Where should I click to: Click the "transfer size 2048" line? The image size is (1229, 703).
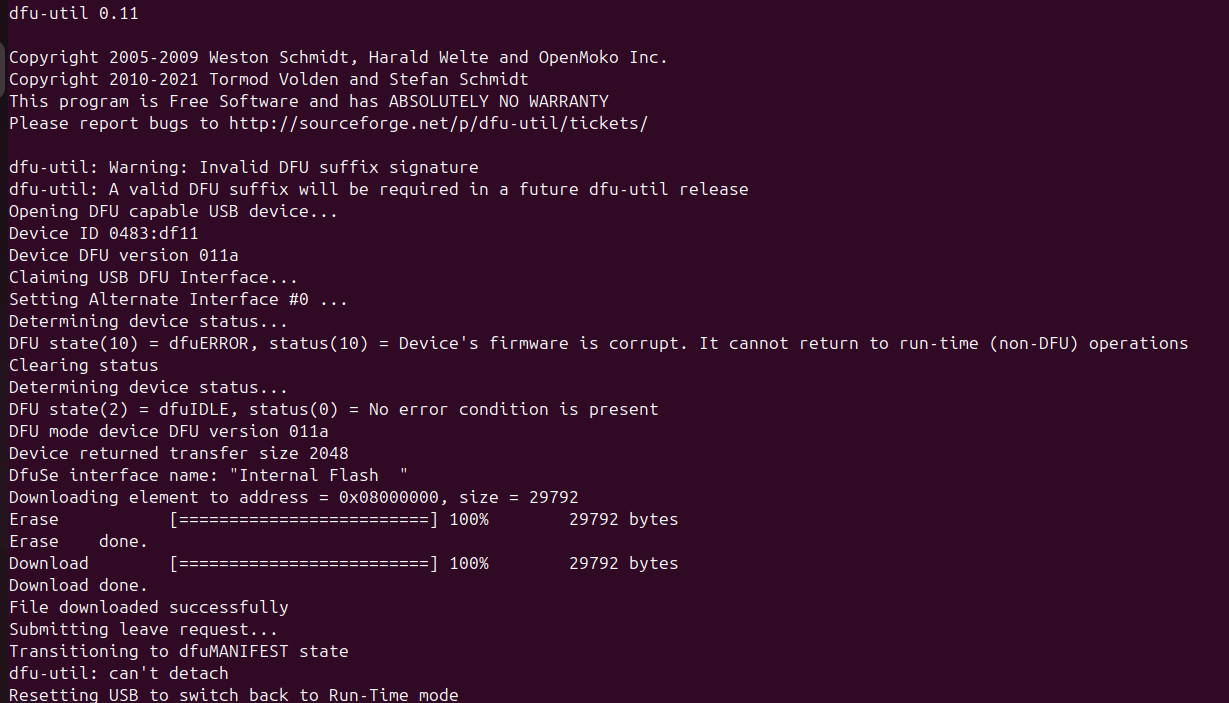coord(178,453)
